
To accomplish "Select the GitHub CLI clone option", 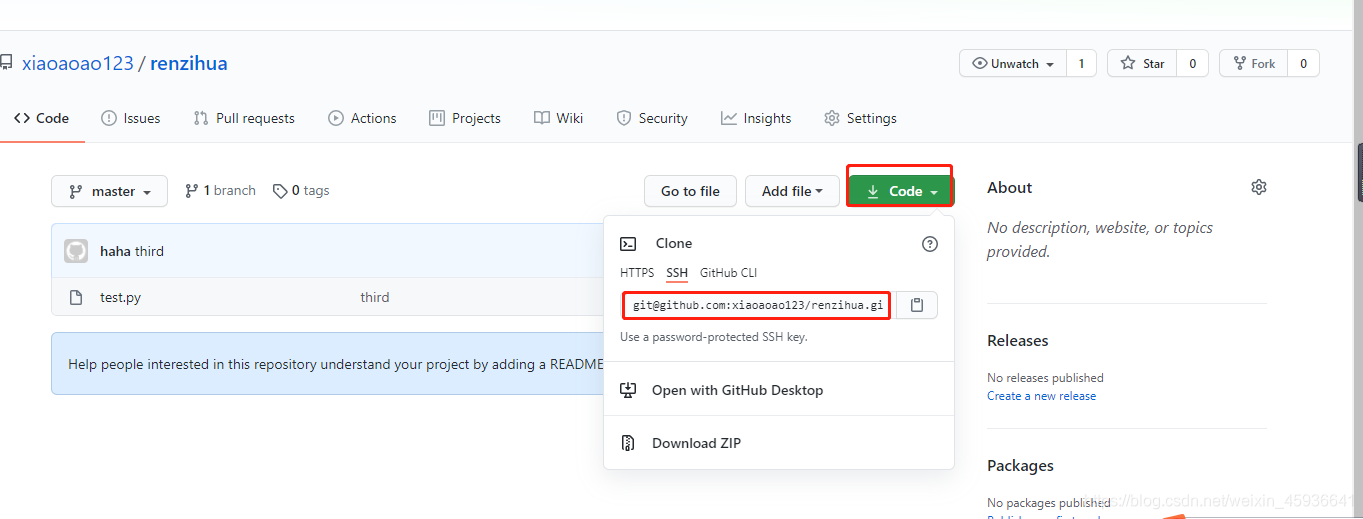I will (729, 273).
